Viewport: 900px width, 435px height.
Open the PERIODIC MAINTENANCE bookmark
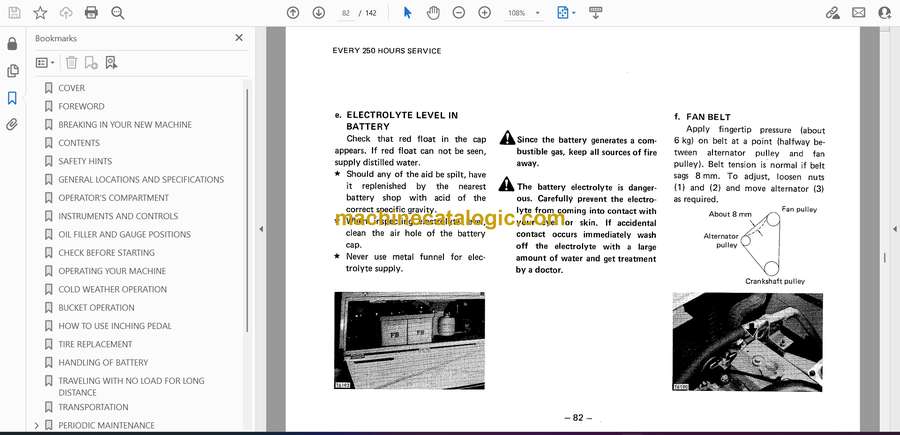(106, 425)
